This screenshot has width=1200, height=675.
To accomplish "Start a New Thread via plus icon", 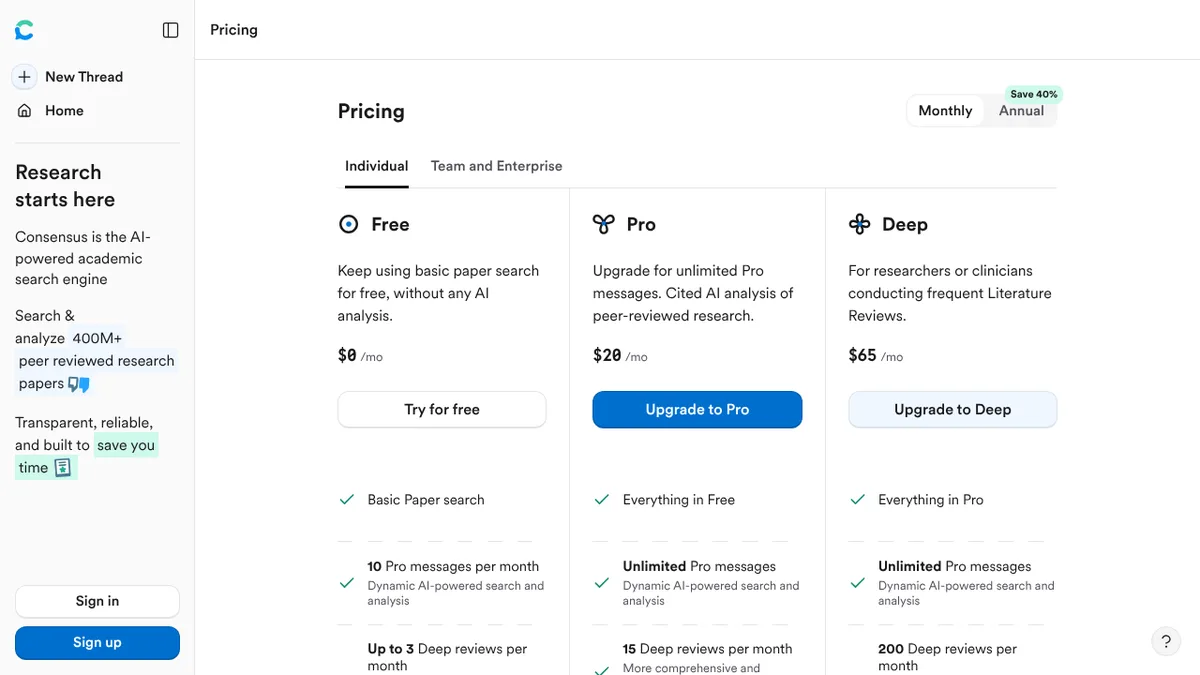I will tap(25, 77).
